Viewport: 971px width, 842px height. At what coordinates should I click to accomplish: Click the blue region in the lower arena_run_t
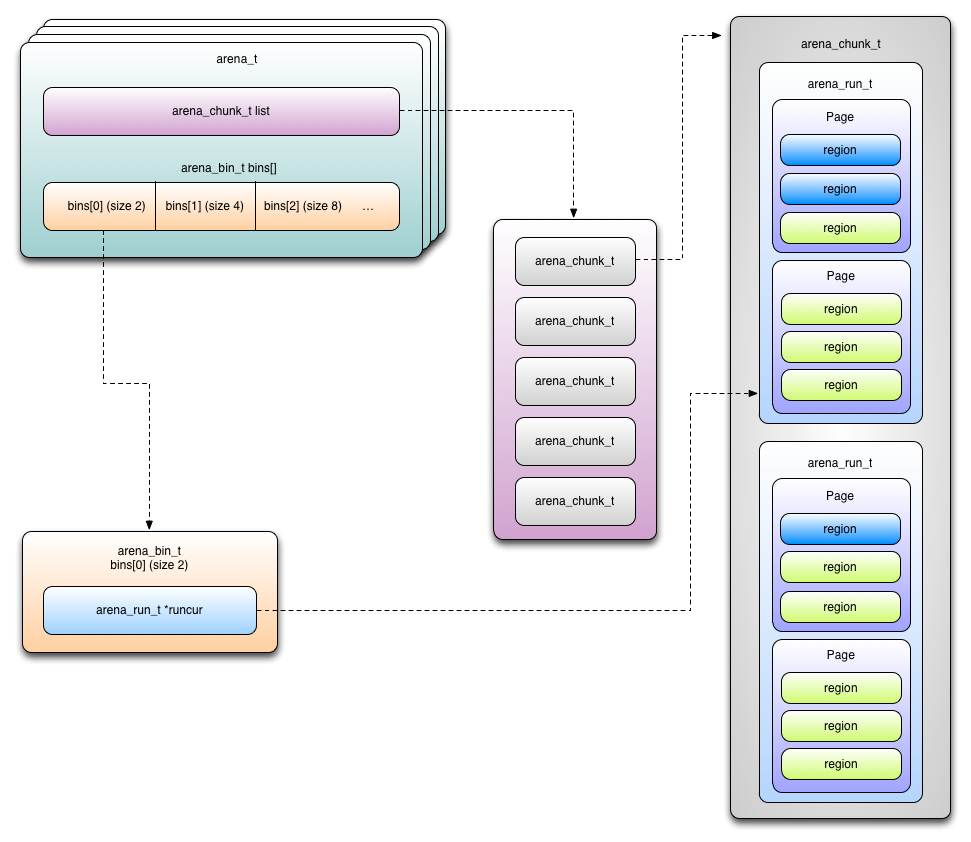(x=840, y=529)
